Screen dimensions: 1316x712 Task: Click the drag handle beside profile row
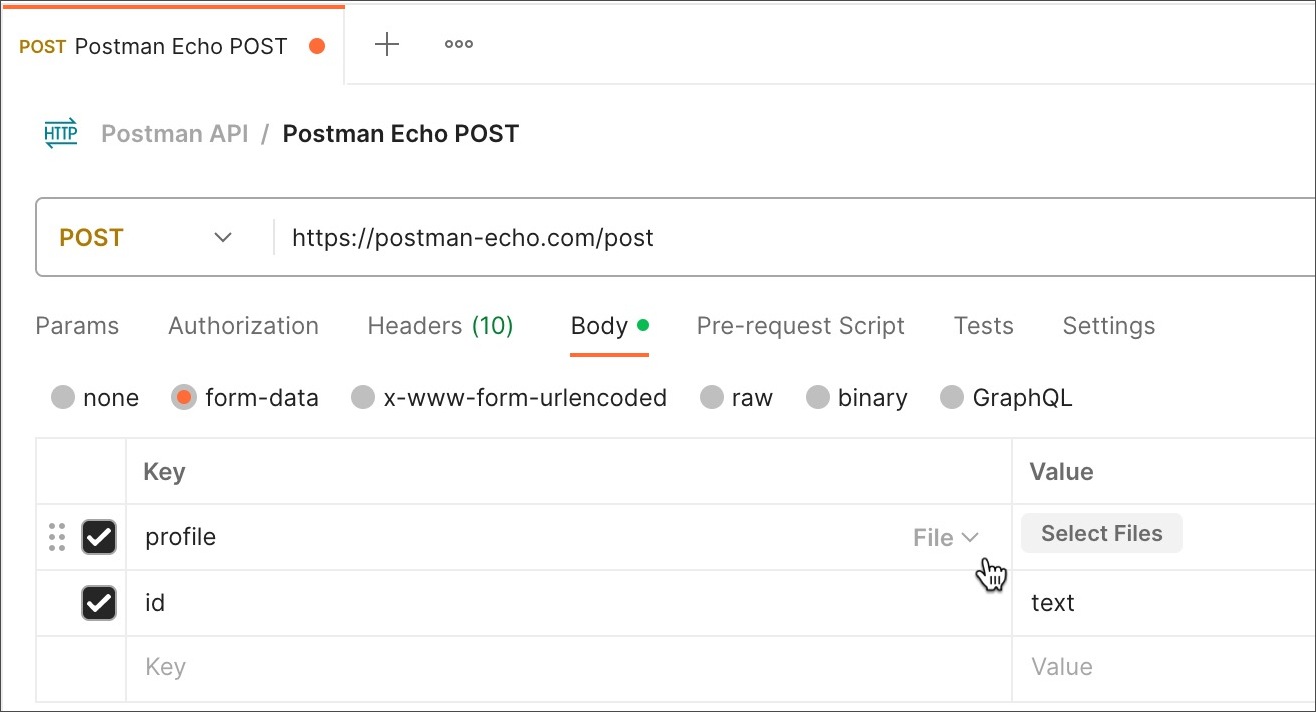tap(57, 538)
